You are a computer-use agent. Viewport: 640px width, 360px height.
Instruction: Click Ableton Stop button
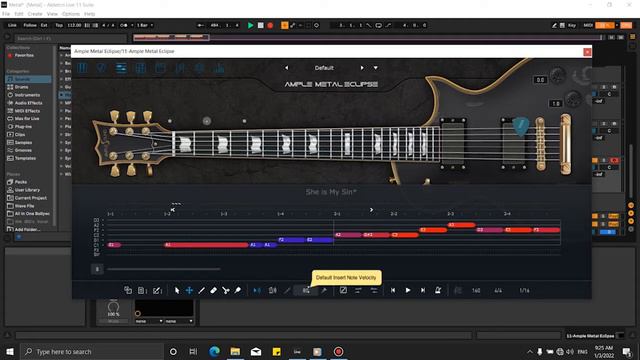pyautogui.click(x=260, y=25)
